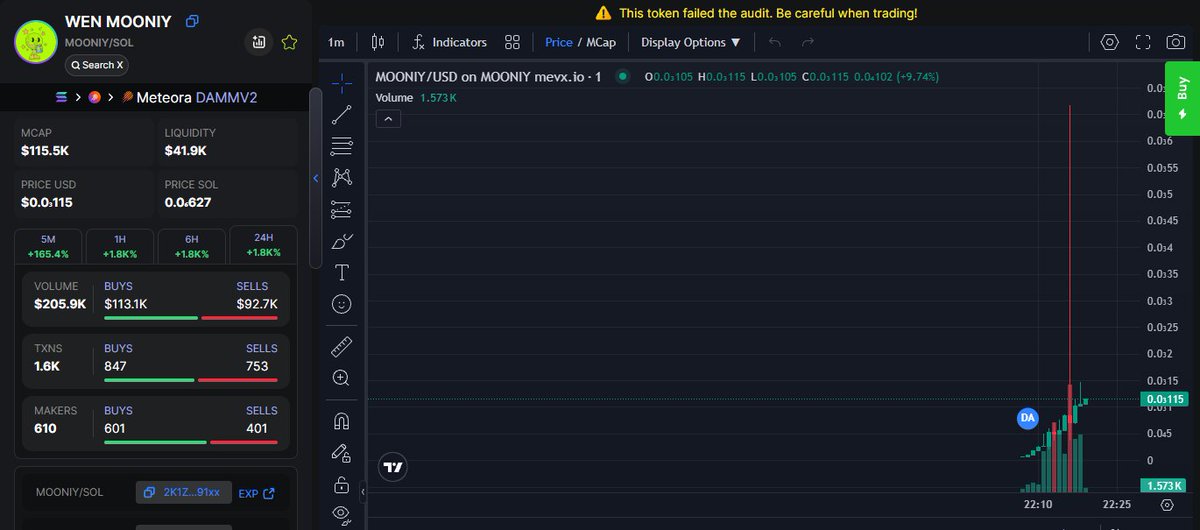Click the failed audit warning banner
Image resolution: width=1200 pixels, height=530 pixels.
coord(756,13)
